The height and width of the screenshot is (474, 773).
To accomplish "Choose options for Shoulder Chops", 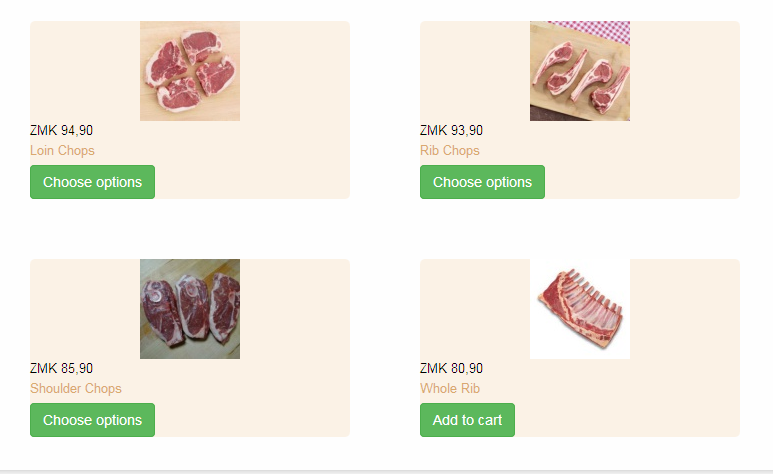I will click(x=92, y=420).
